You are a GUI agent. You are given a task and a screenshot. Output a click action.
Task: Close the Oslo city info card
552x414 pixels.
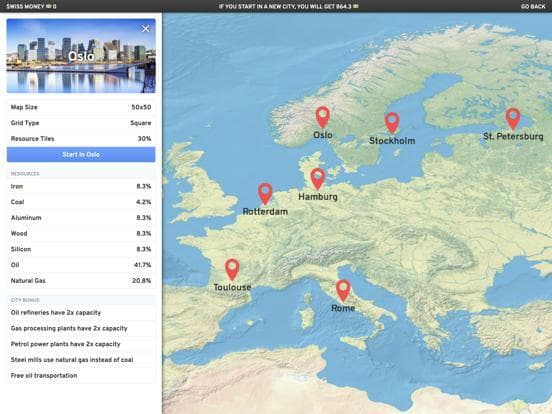(x=145, y=29)
